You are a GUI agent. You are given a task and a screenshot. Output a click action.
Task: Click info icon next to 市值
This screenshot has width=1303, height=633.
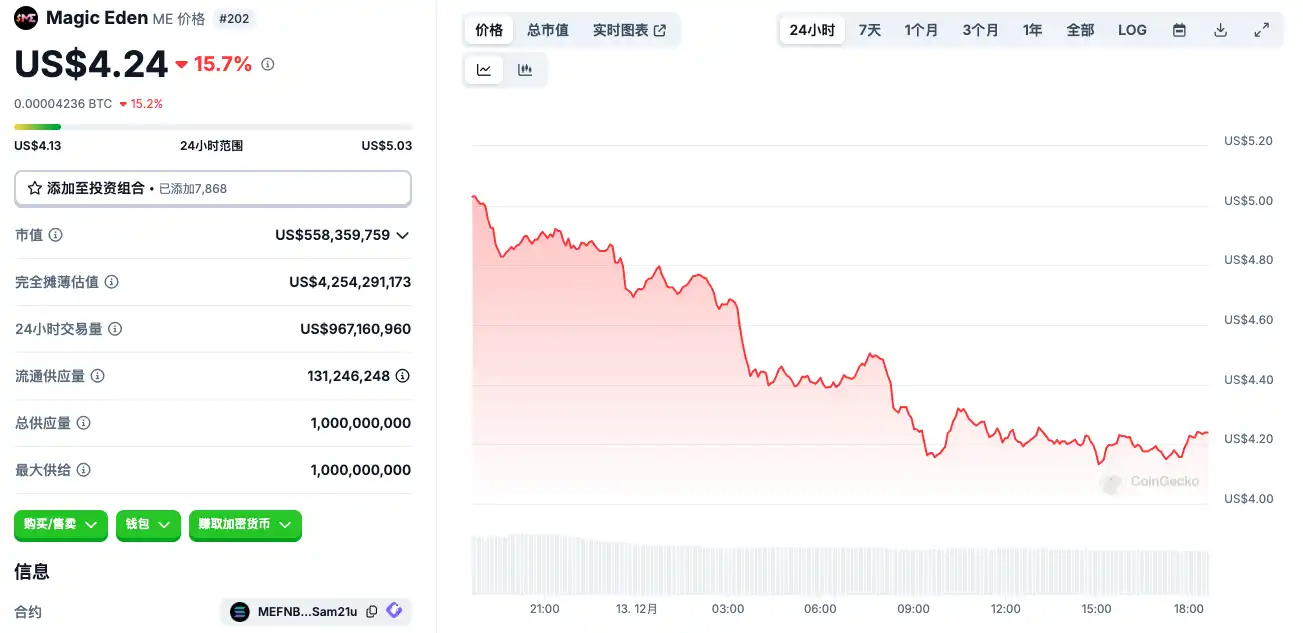pos(56,235)
